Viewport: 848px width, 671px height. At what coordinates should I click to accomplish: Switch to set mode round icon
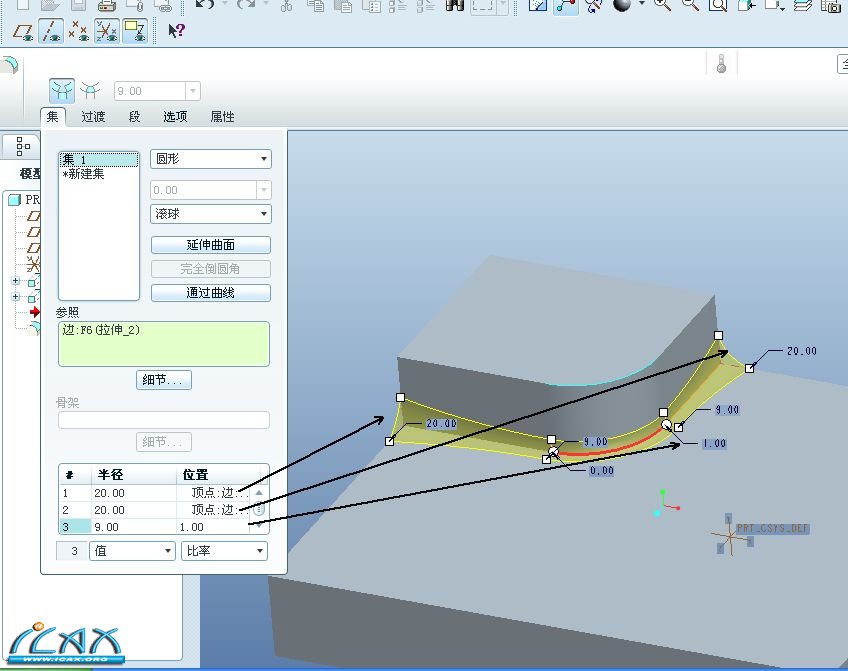click(x=62, y=91)
